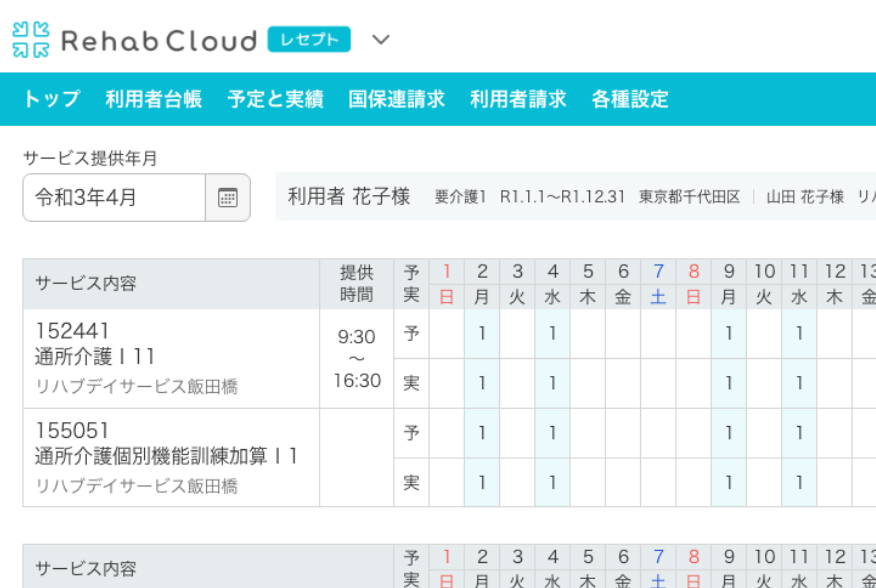Click the 提供時間 column header
876x588 pixels.
coord(356,284)
